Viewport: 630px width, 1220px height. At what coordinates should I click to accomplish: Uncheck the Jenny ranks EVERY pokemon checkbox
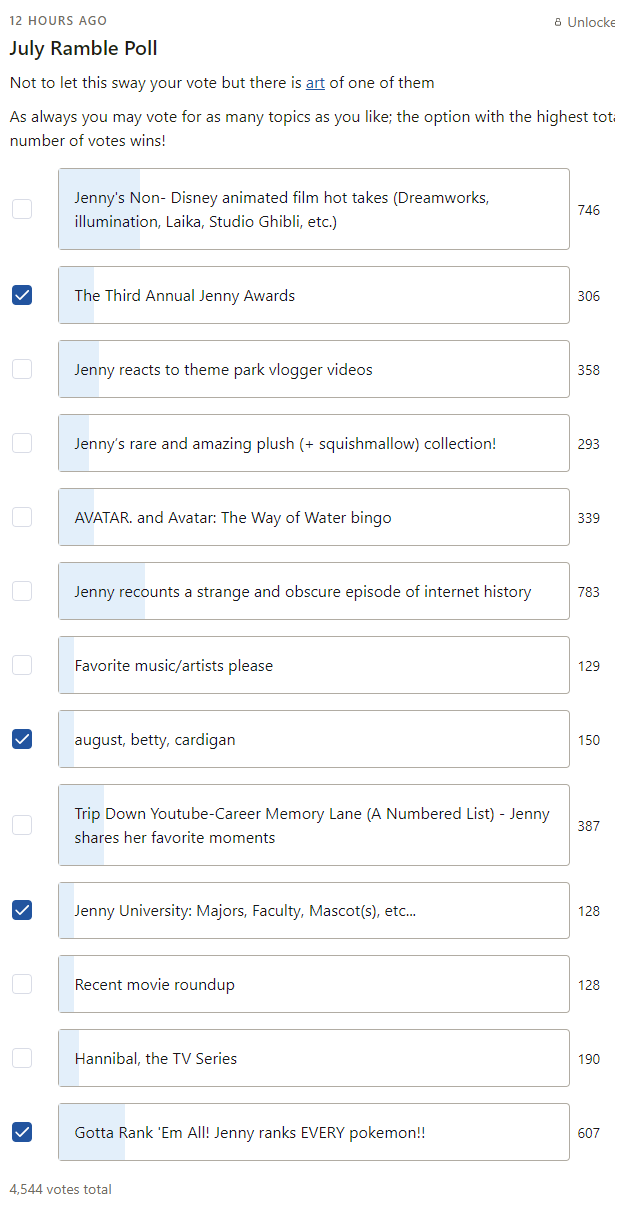pyautogui.click(x=22, y=1132)
